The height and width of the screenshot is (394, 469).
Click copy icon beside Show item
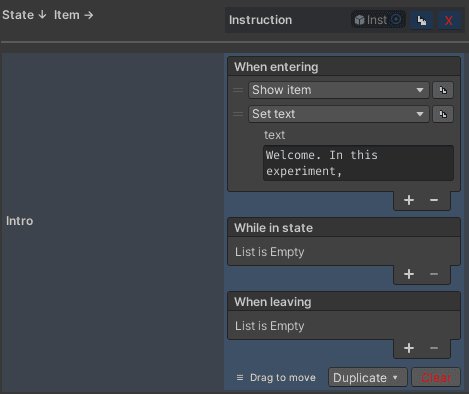pos(443,90)
